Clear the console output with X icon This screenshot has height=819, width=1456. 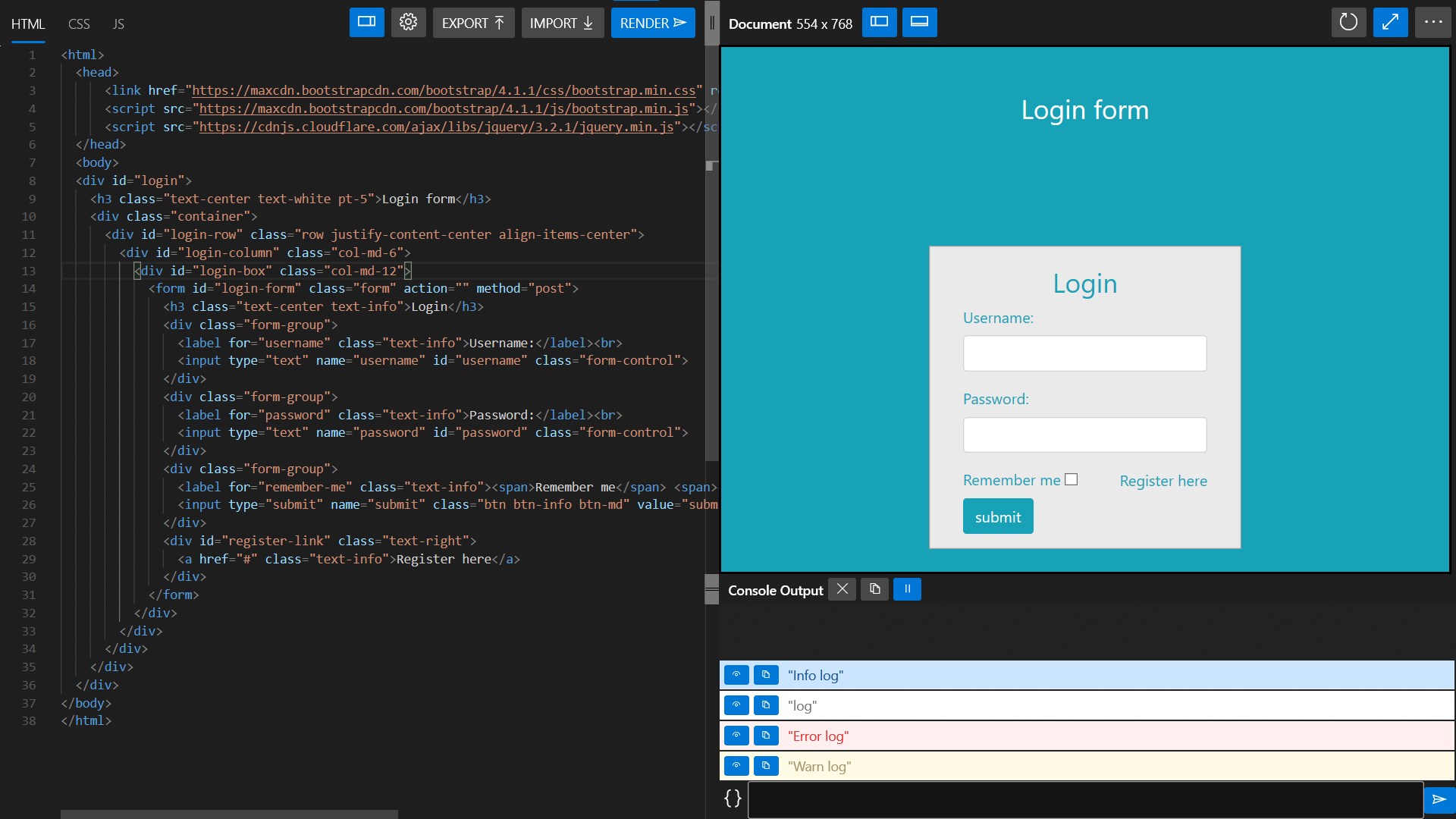point(842,589)
